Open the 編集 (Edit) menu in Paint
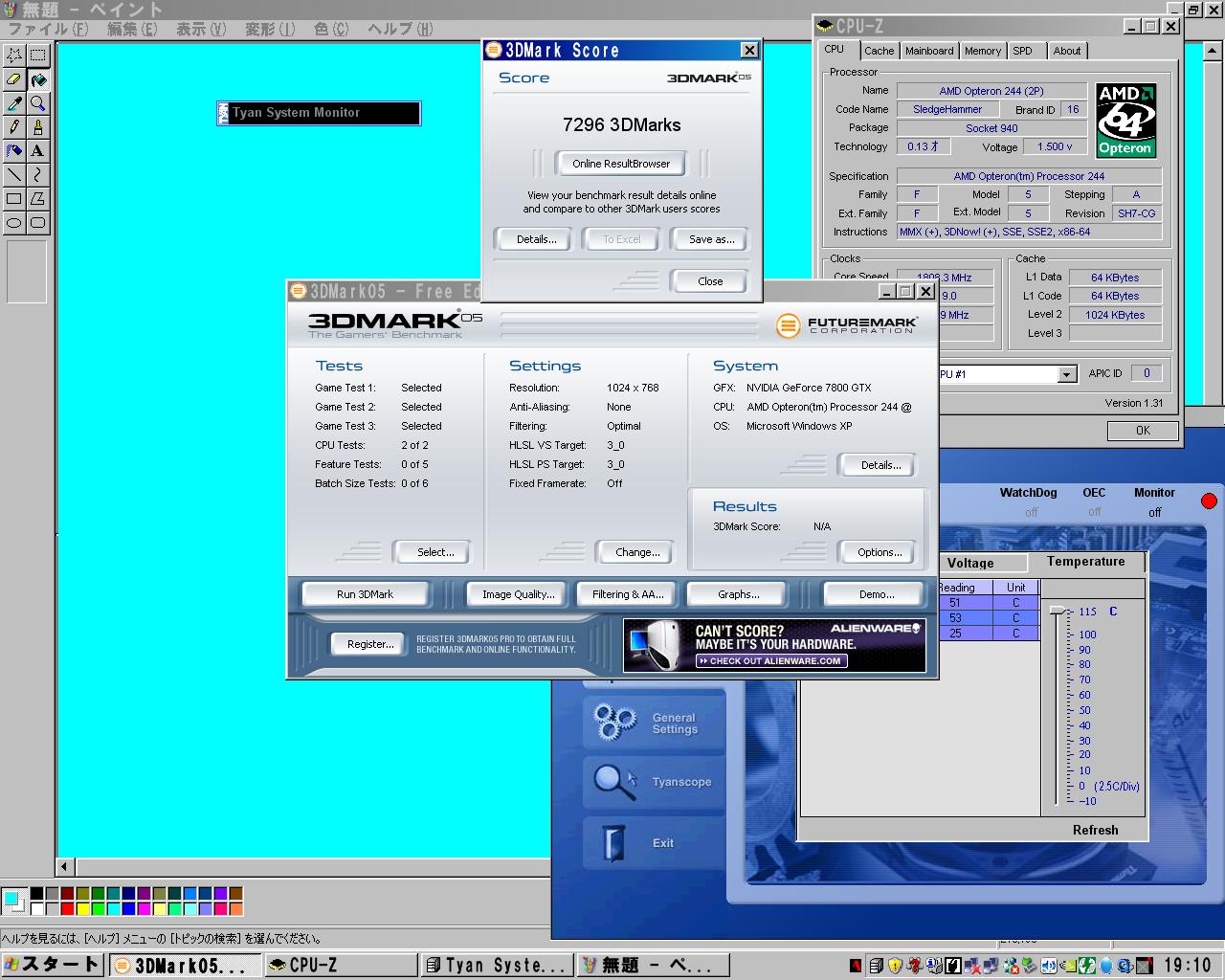The image size is (1225, 980). tap(132, 29)
